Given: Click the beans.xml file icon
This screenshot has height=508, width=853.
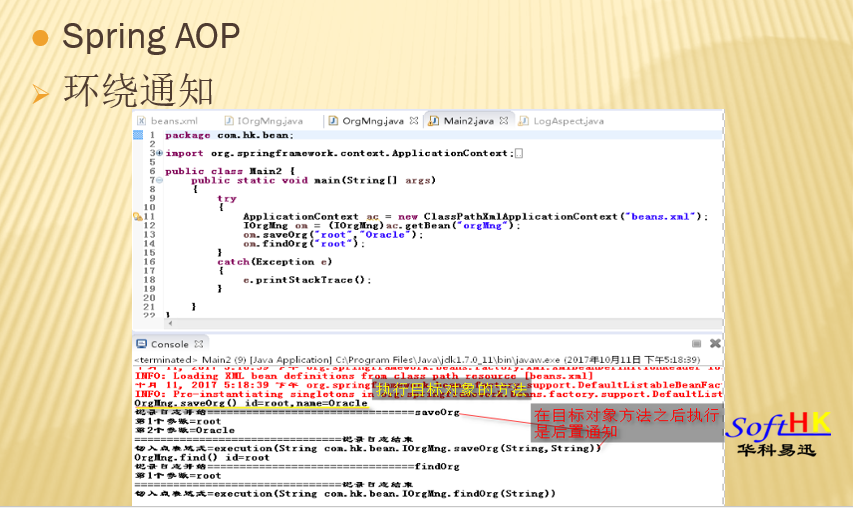Looking at the screenshot, I should 141,121.
